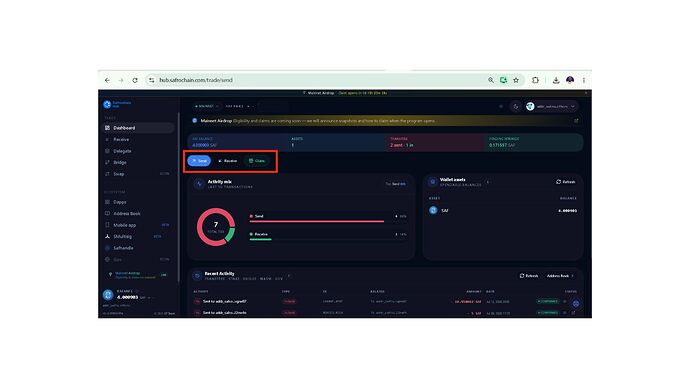The width and height of the screenshot is (690, 388).
Task: Open site info icon beside the URL
Action: [152, 80]
